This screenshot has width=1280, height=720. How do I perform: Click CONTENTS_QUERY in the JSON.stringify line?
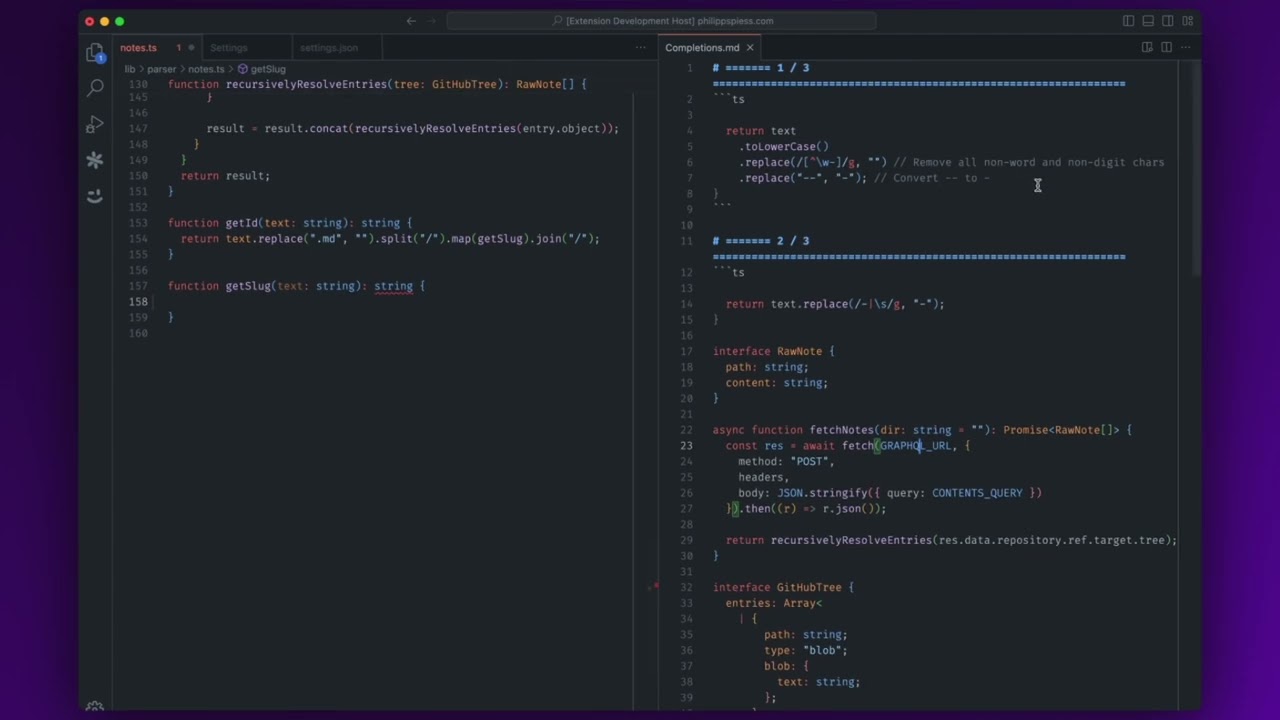pos(977,493)
